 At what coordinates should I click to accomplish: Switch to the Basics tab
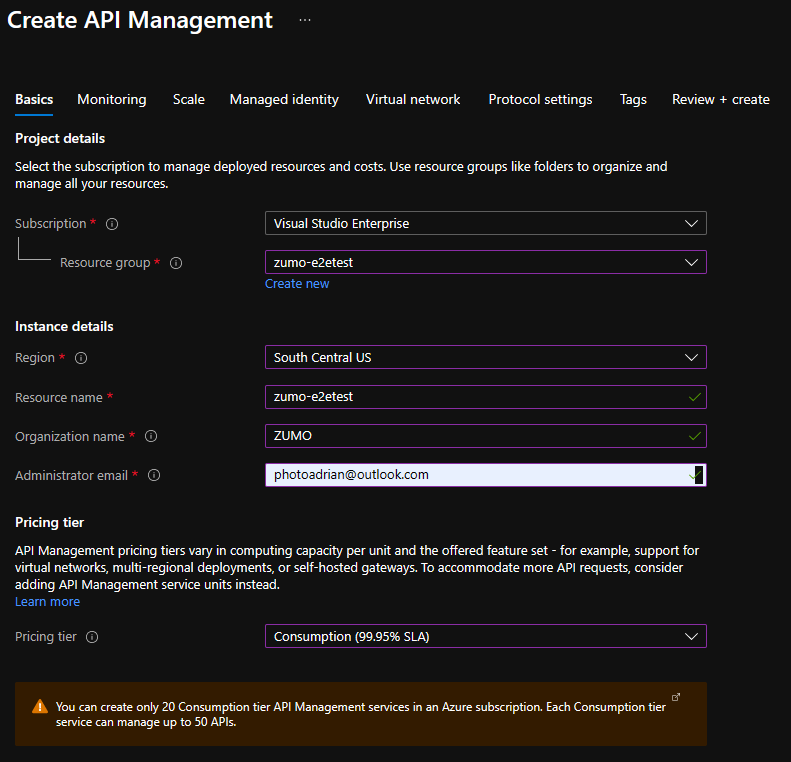[34, 99]
